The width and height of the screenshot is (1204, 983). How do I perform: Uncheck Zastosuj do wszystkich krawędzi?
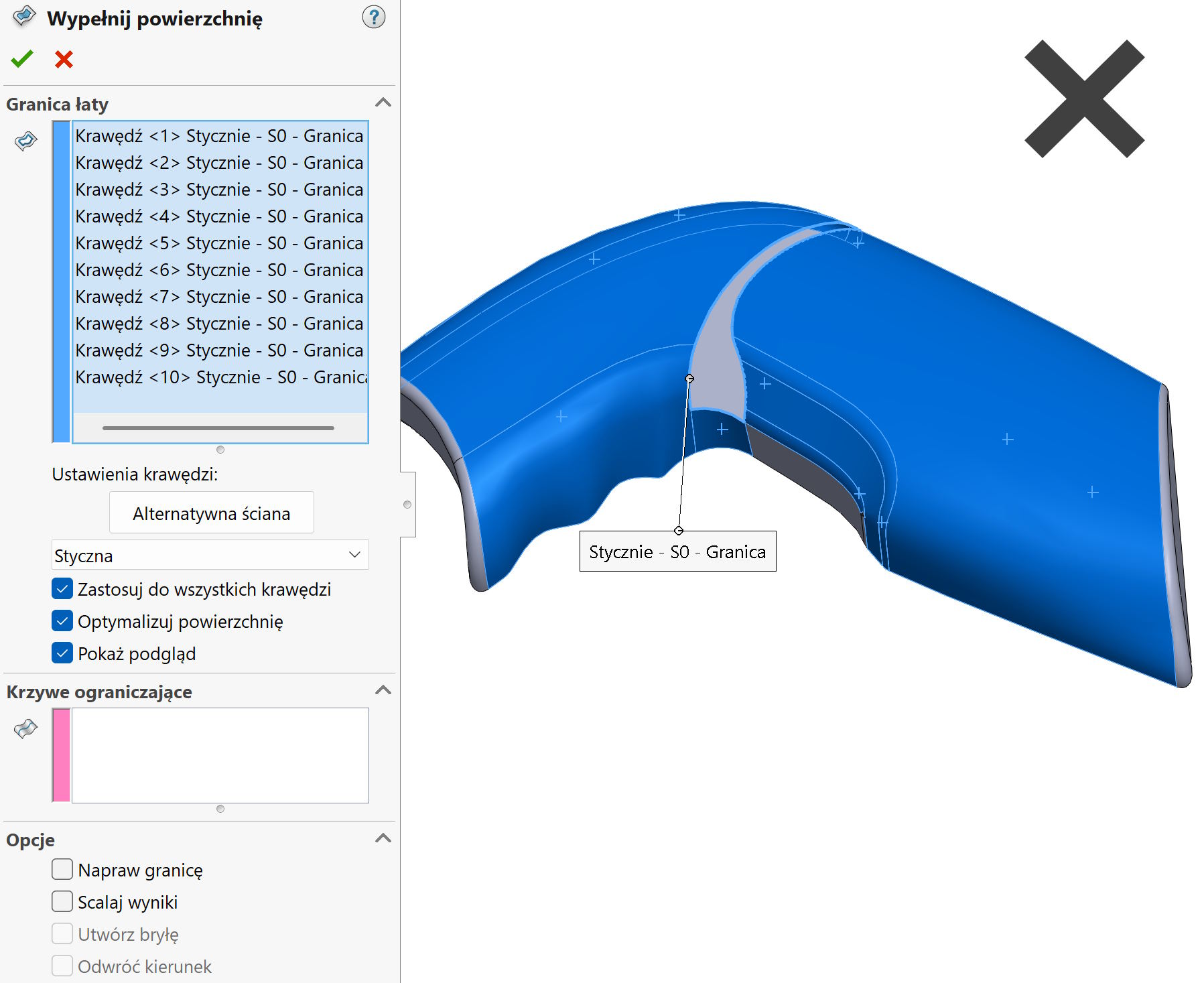[62, 589]
